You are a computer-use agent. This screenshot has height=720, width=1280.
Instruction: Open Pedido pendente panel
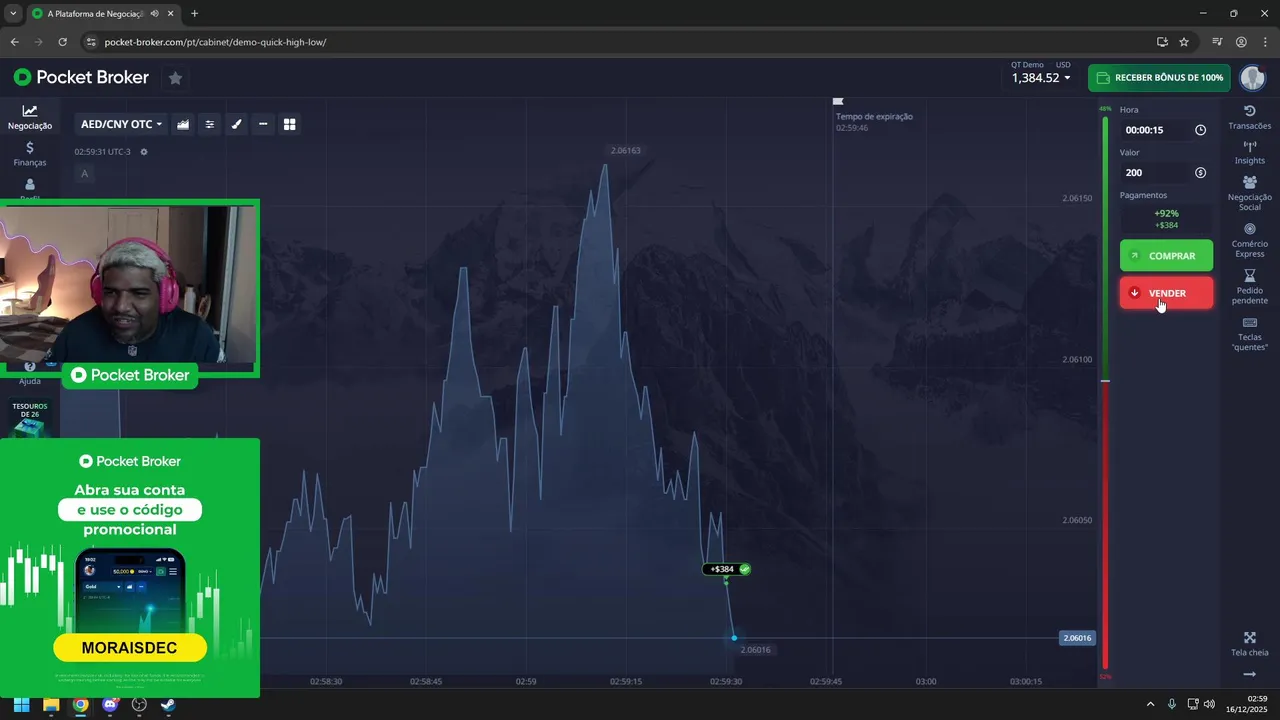click(x=1250, y=287)
